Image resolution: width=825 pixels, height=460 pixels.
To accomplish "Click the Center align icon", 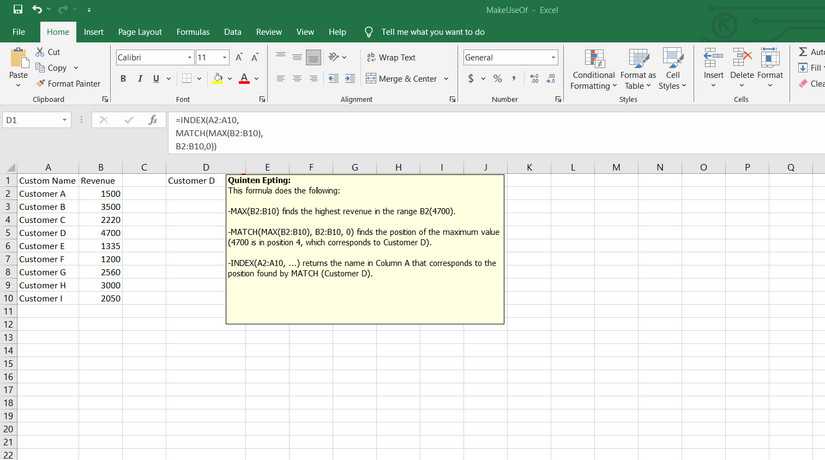I will [x=298, y=79].
